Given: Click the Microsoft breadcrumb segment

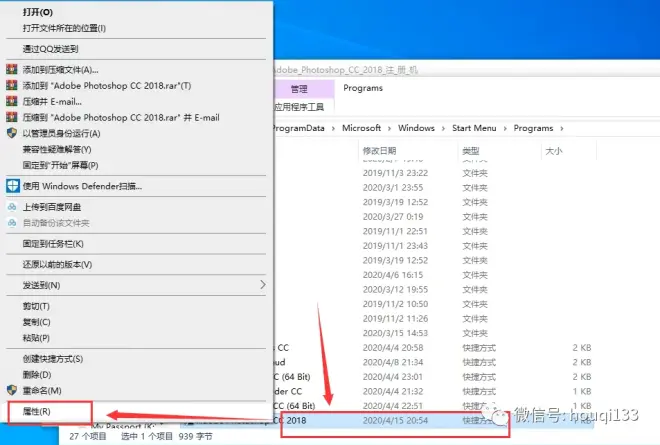Looking at the screenshot, I should [x=362, y=128].
